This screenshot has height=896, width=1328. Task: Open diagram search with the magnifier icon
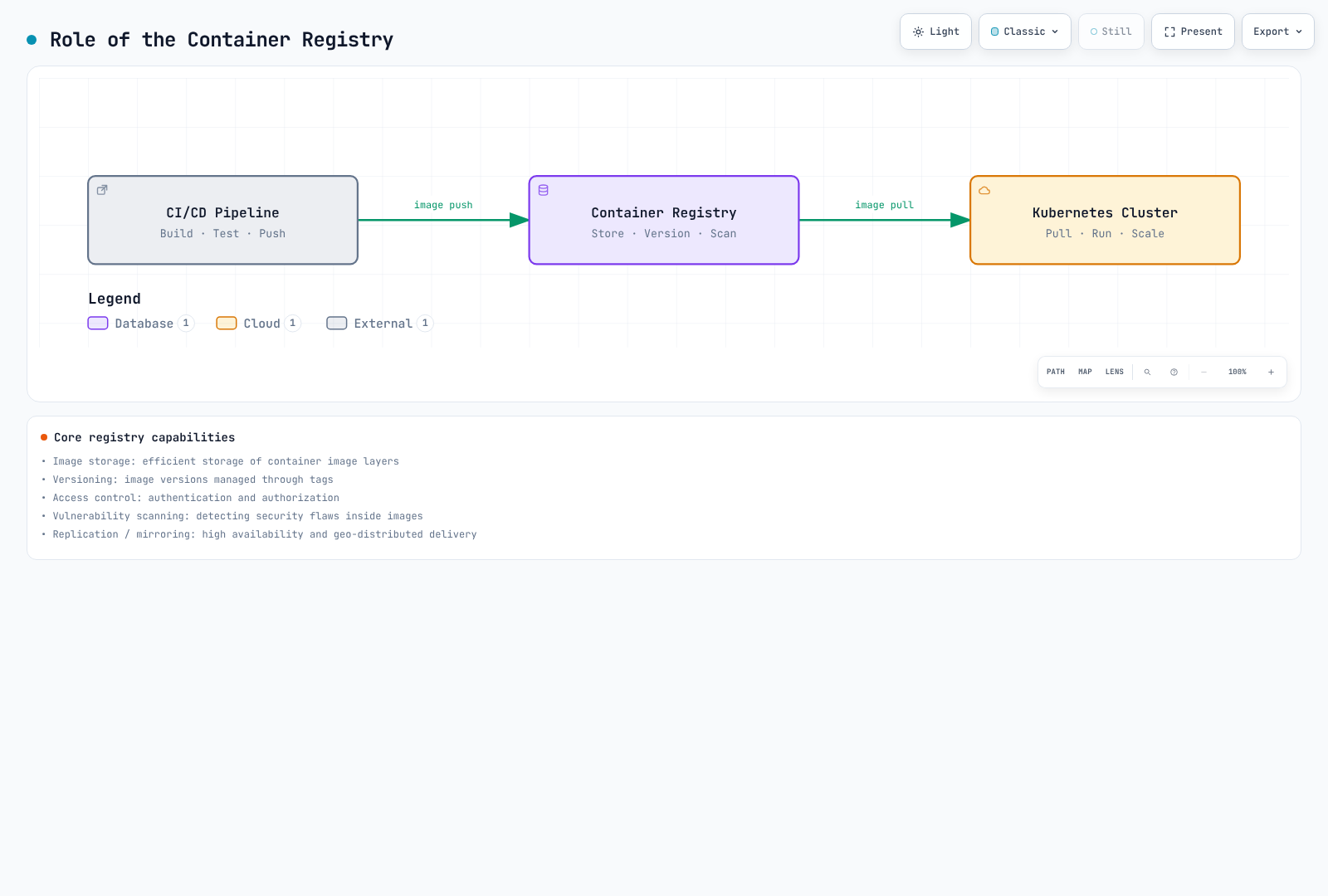(x=1147, y=372)
